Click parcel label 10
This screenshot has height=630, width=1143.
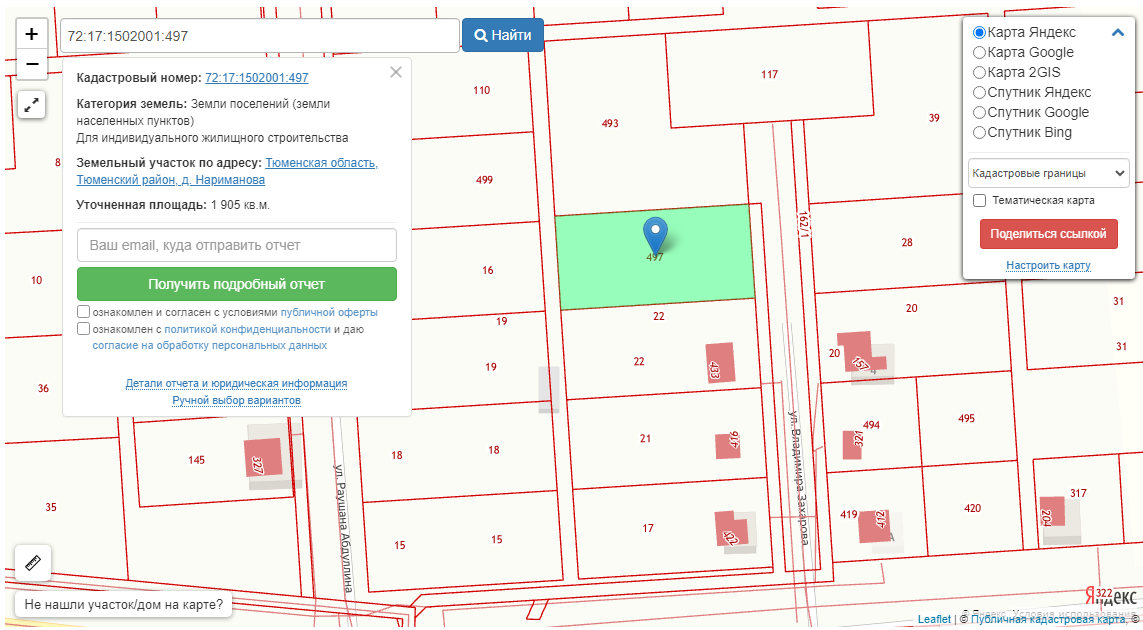36,281
